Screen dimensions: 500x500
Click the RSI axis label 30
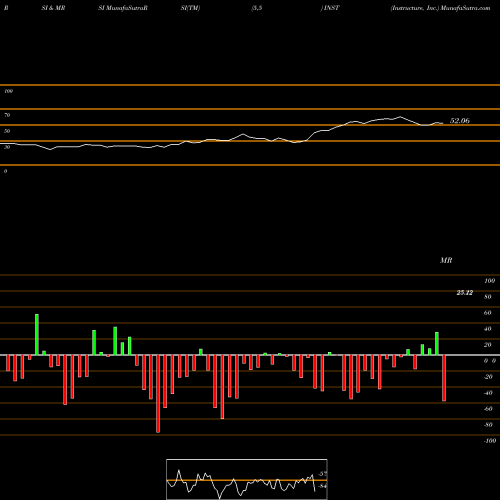[x=7, y=147]
